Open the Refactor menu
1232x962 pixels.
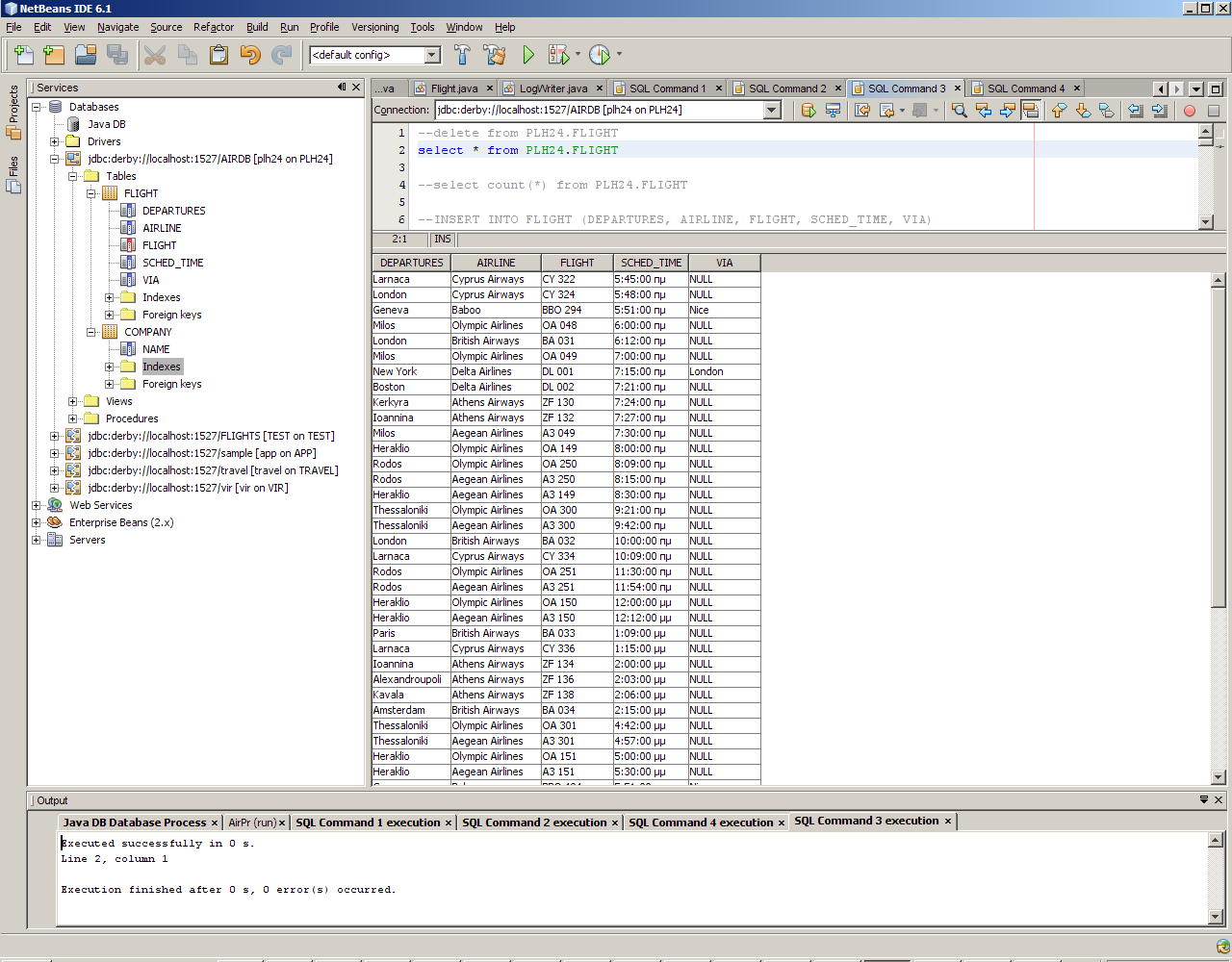click(x=214, y=27)
